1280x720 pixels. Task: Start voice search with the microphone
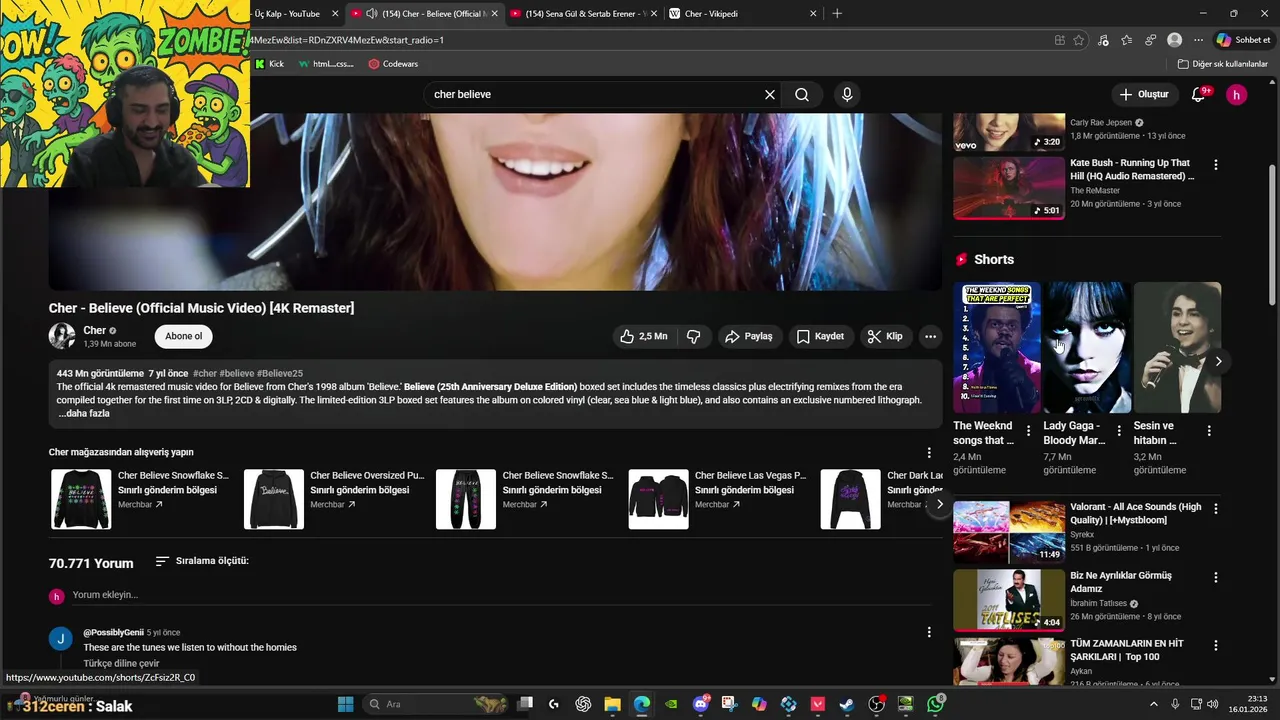point(847,94)
